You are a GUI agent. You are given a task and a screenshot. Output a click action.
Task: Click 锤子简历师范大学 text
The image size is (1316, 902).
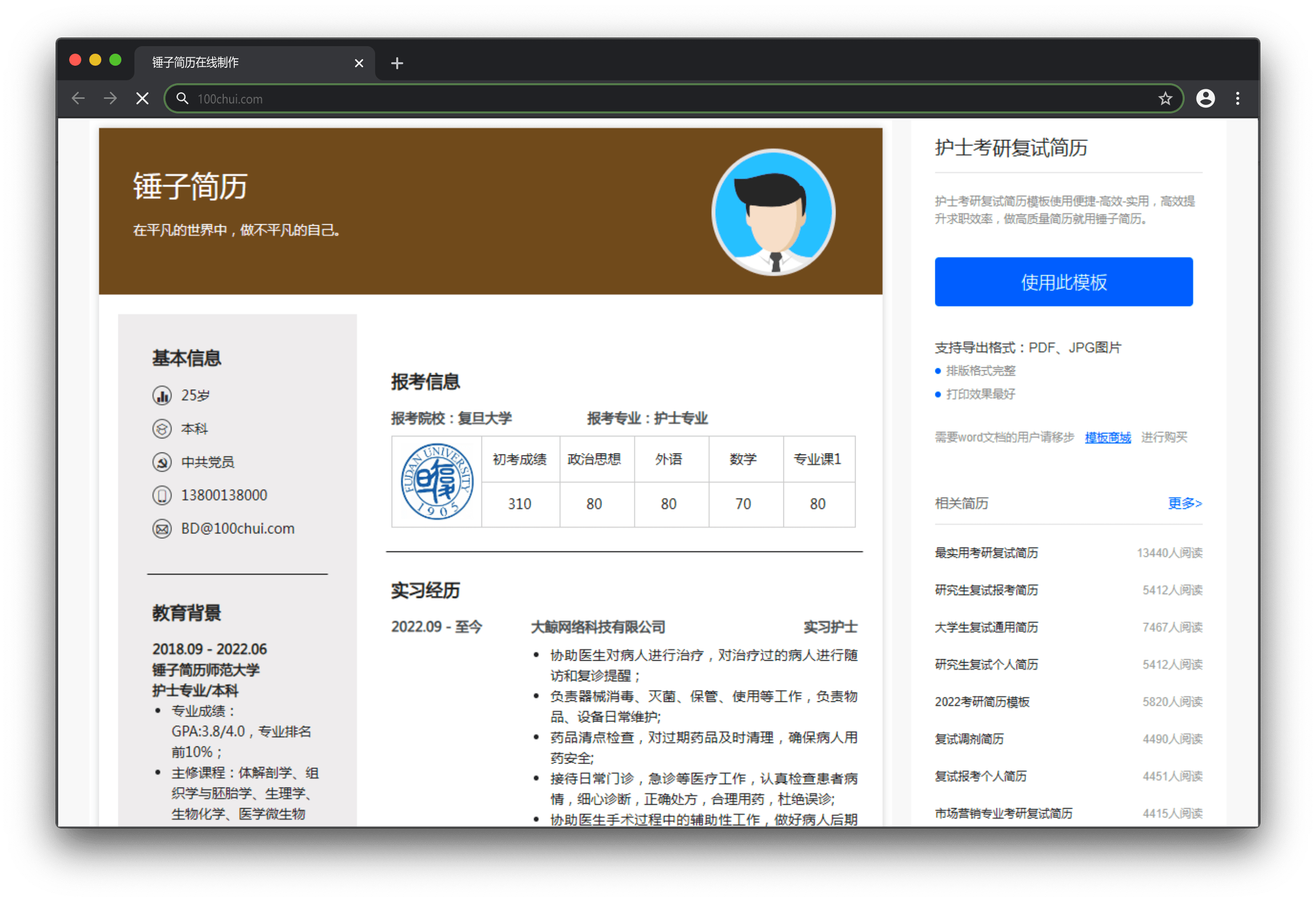206,670
